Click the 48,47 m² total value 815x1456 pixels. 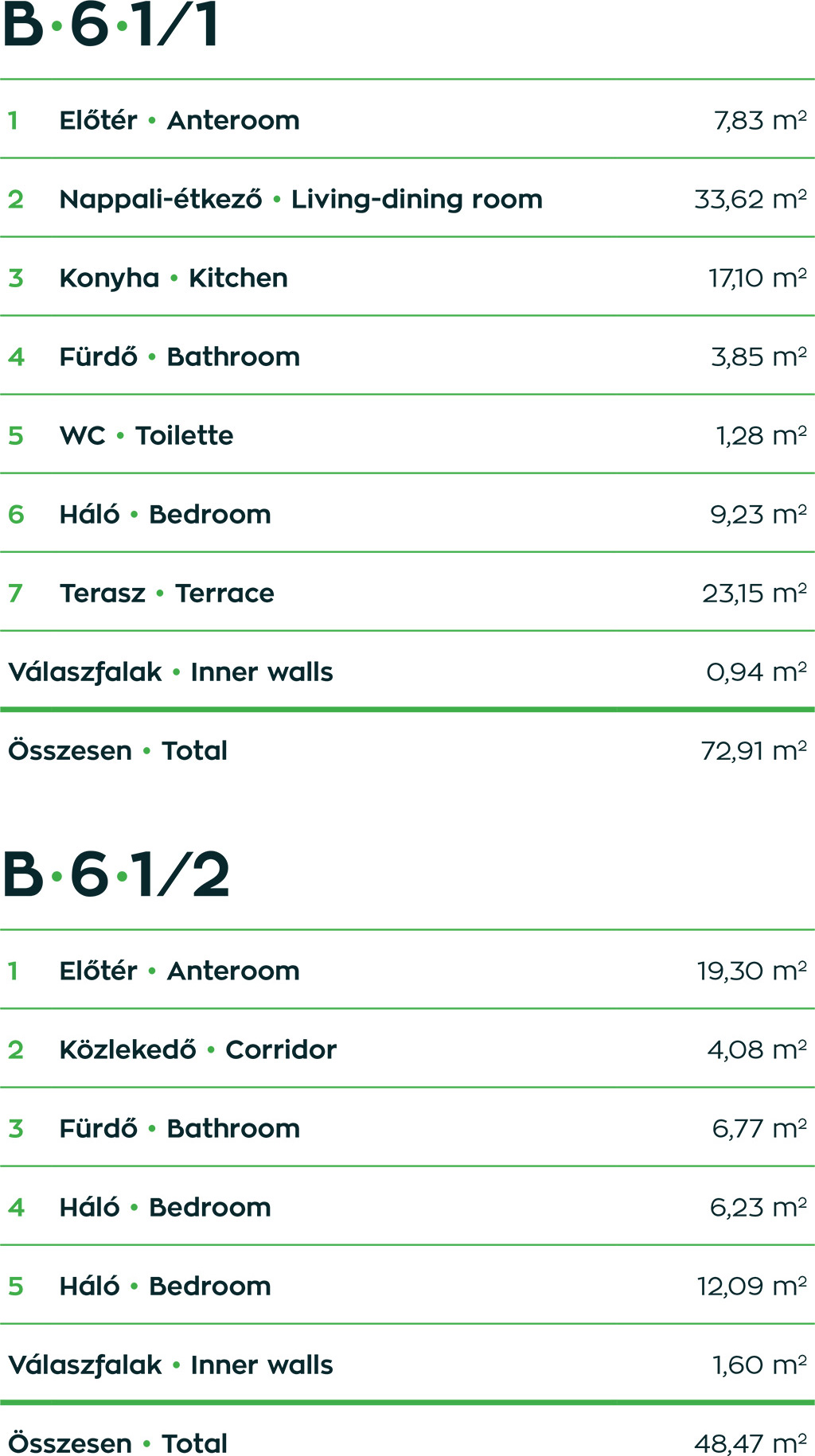[751, 1443]
